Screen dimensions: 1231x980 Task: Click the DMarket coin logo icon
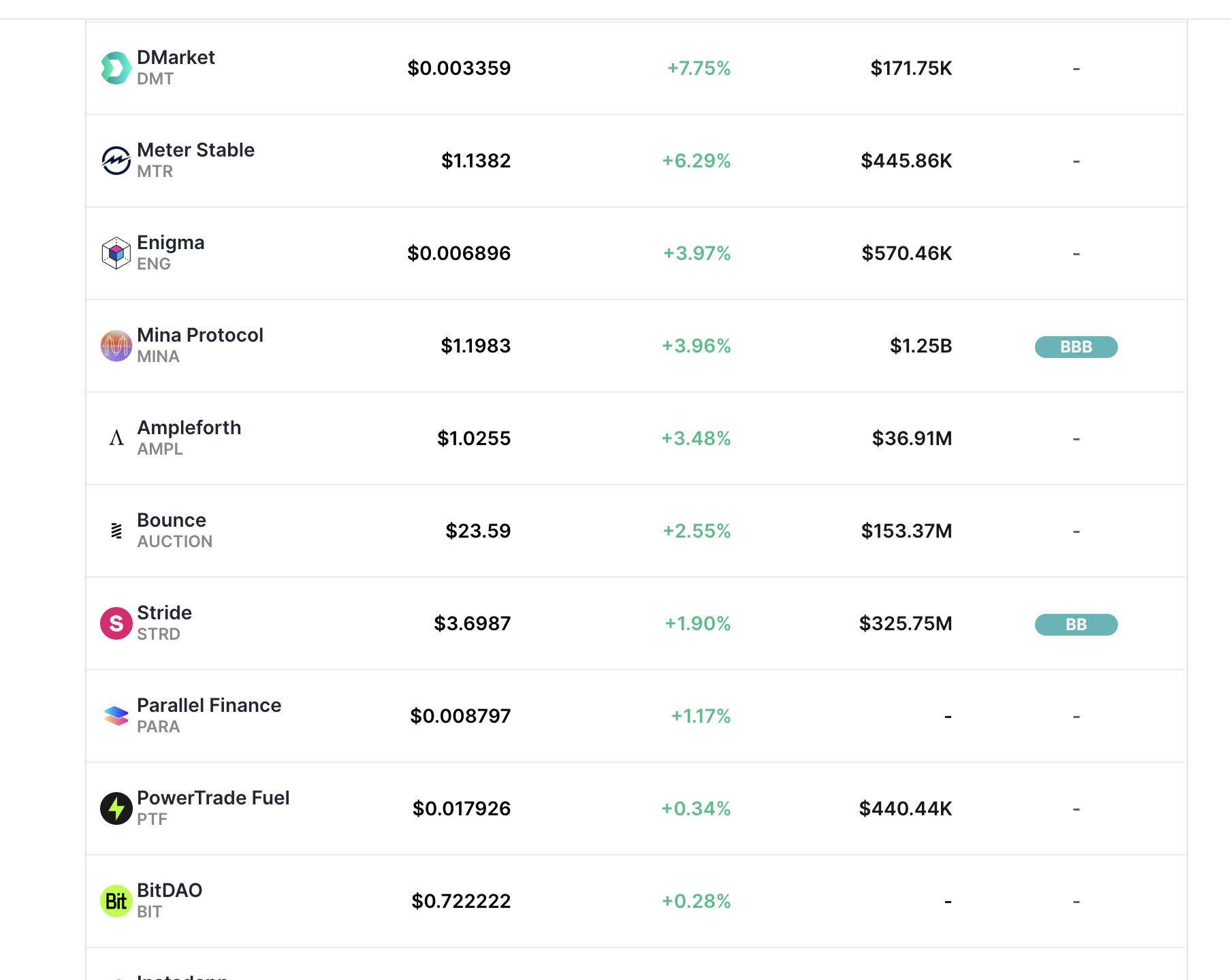(116, 68)
